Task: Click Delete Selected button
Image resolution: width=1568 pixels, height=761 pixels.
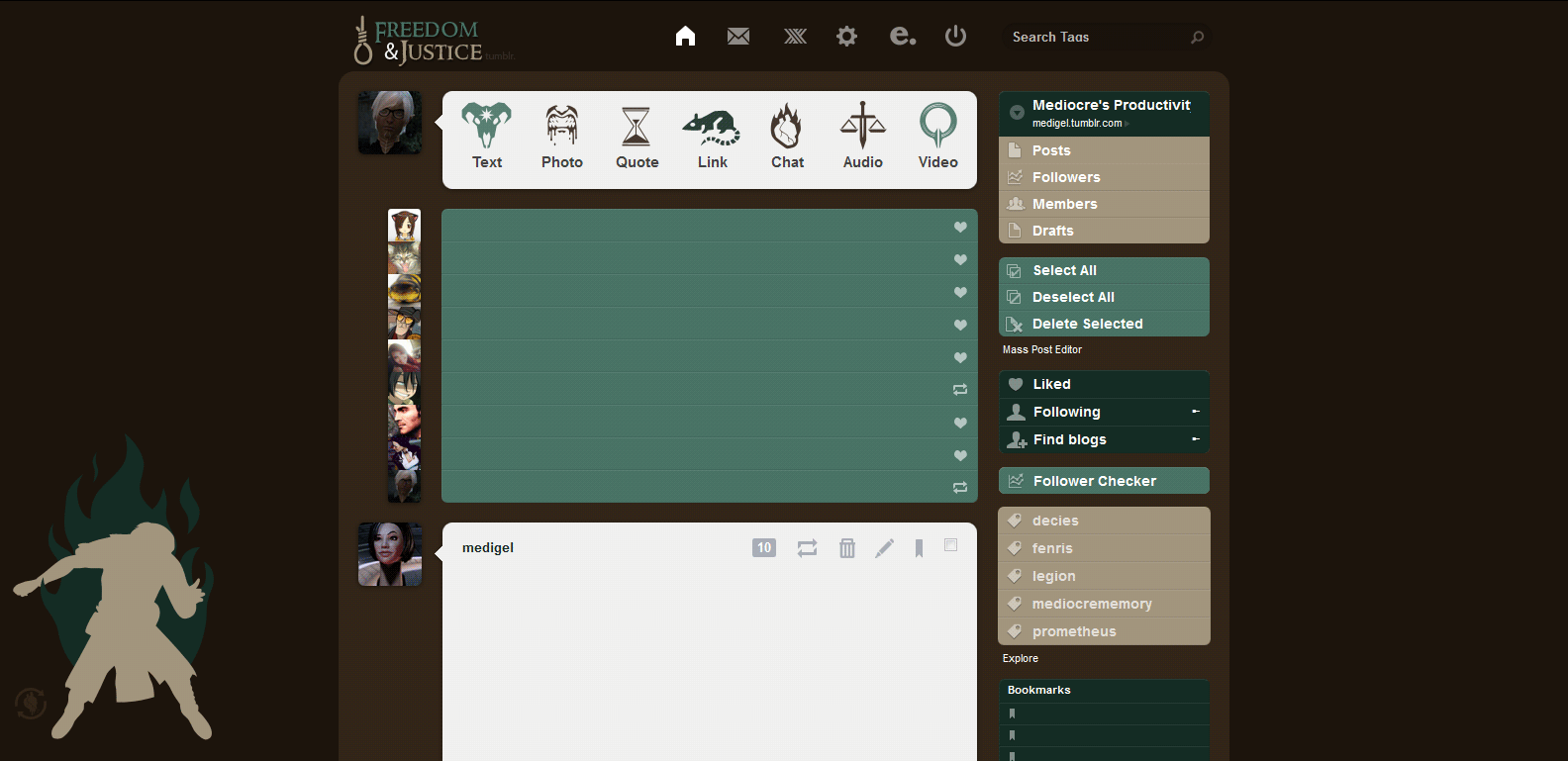Action: click(x=1104, y=324)
